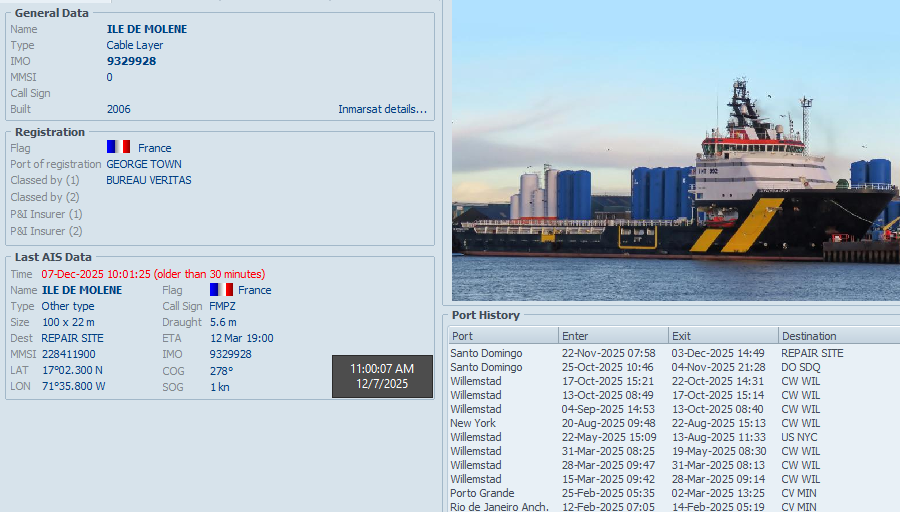Select the Willemstad row entered 15-Mar-2025

tap(674, 479)
